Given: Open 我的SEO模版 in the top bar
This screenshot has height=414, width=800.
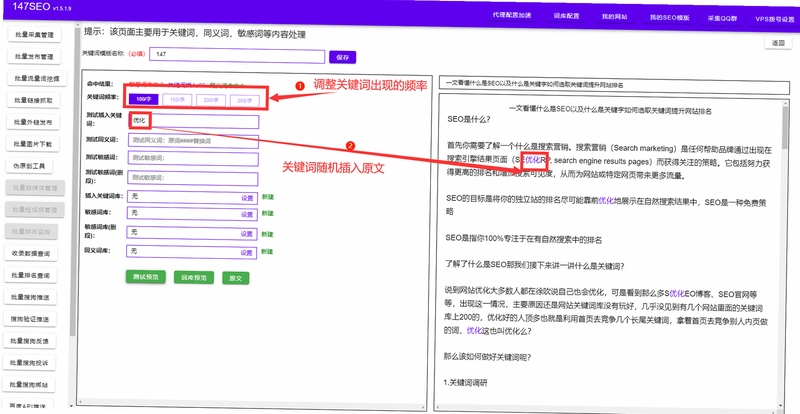Looking at the screenshot, I should click(669, 17).
